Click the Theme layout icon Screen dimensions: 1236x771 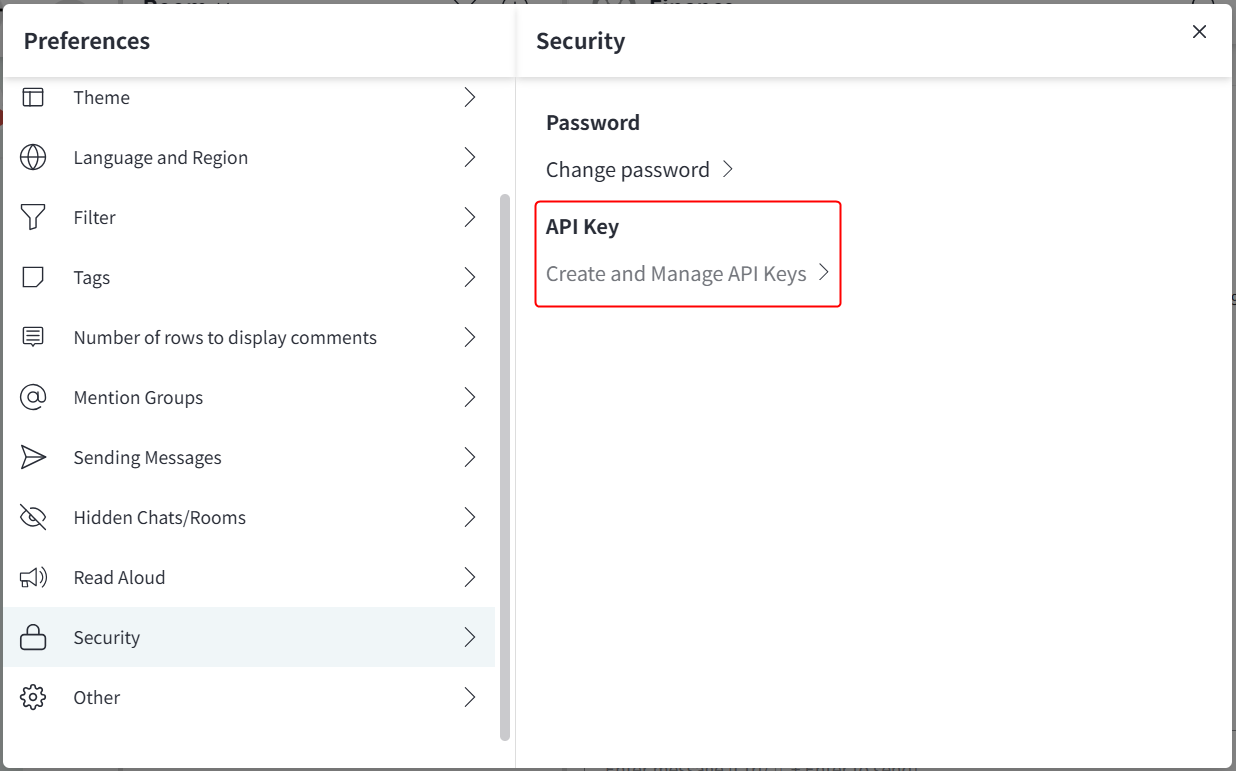tap(33, 97)
